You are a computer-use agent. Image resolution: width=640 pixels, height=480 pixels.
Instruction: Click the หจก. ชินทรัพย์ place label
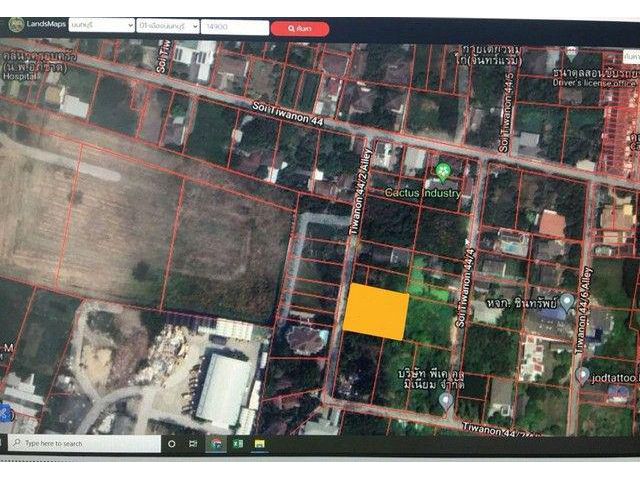(522, 303)
